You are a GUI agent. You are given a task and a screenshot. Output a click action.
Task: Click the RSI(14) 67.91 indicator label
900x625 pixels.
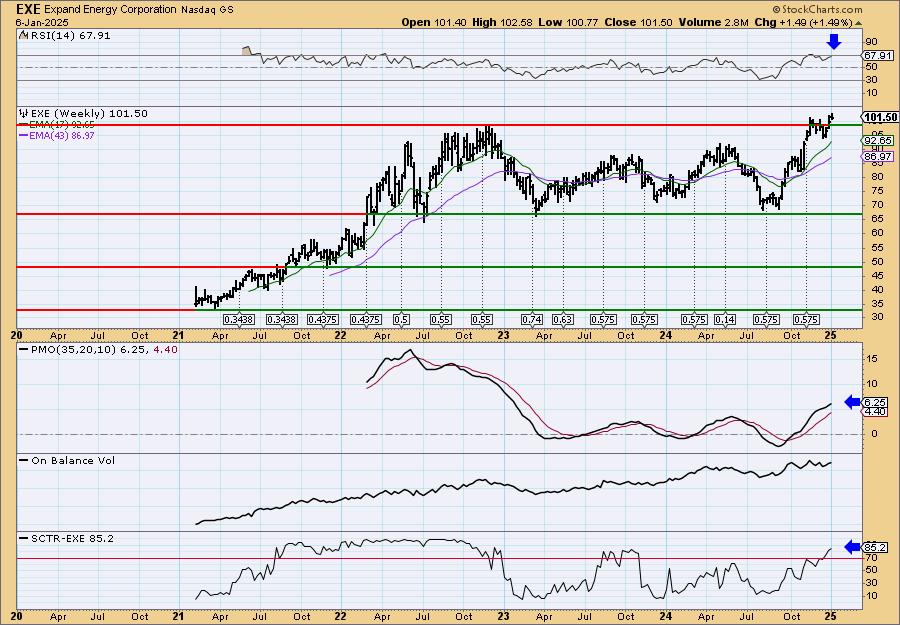(70, 36)
